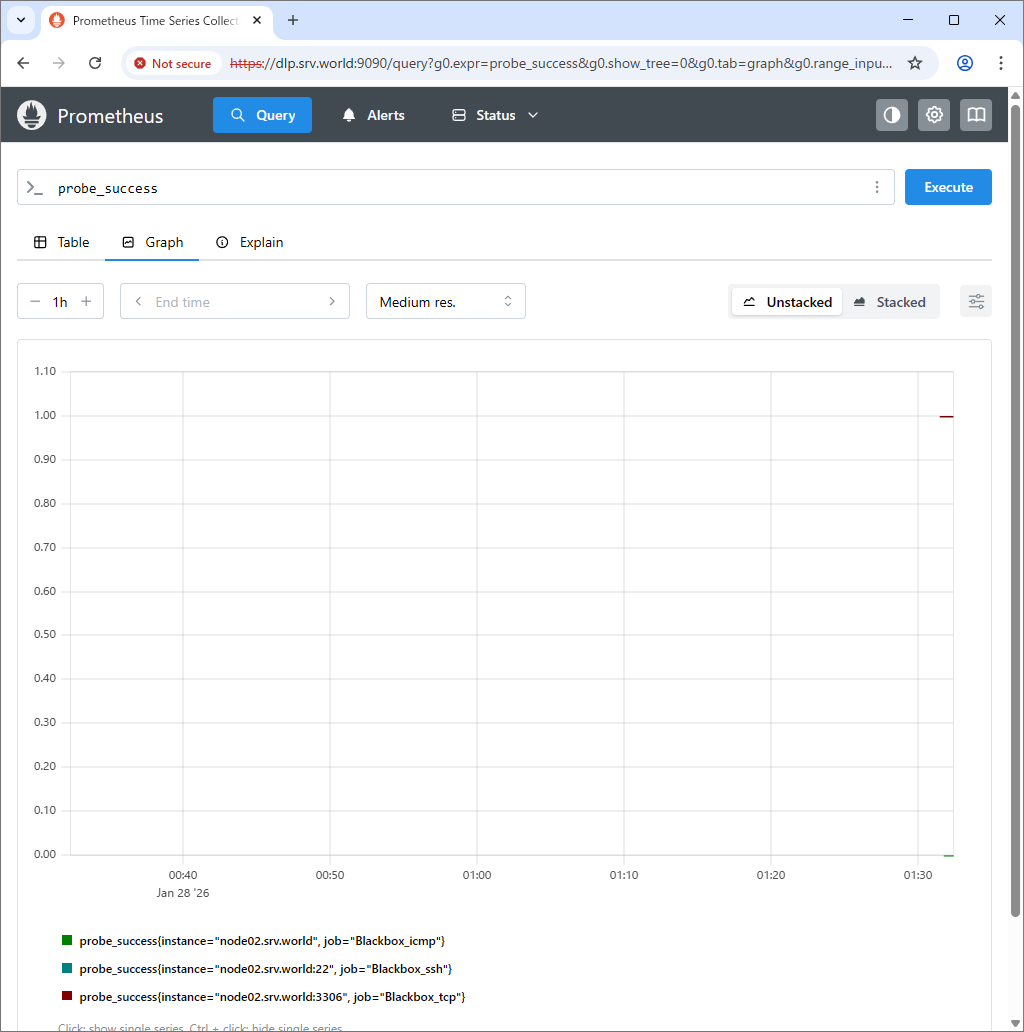Increase range with plus icon

pos(86,301)
